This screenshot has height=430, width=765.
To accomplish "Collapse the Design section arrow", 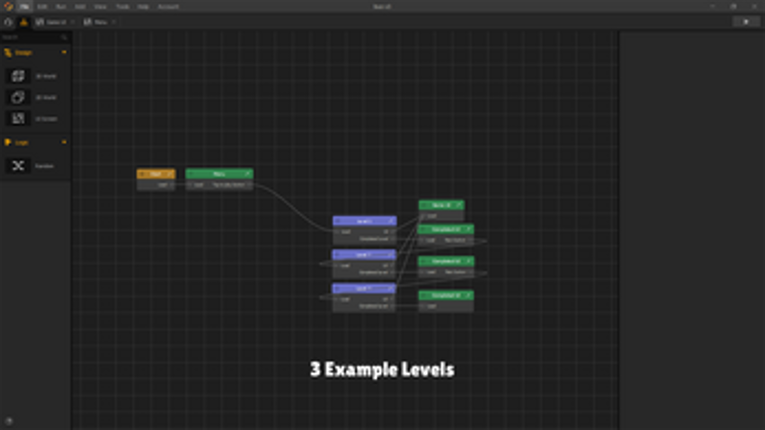I will [x=65, y=53].
